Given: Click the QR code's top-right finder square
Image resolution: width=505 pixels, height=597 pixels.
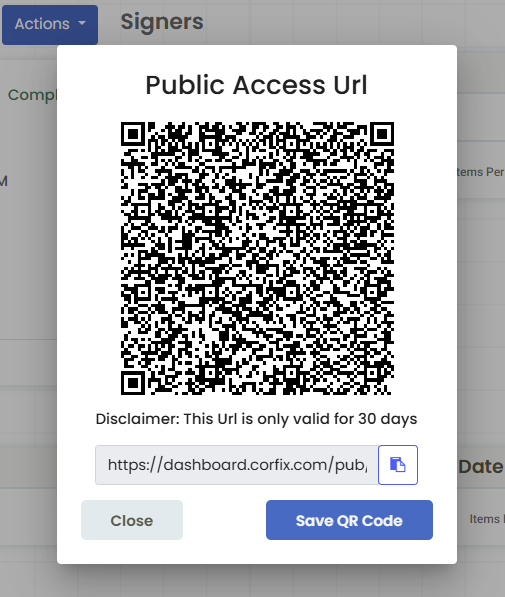Looking at the screenshot, I should click(x=382, y=134).
